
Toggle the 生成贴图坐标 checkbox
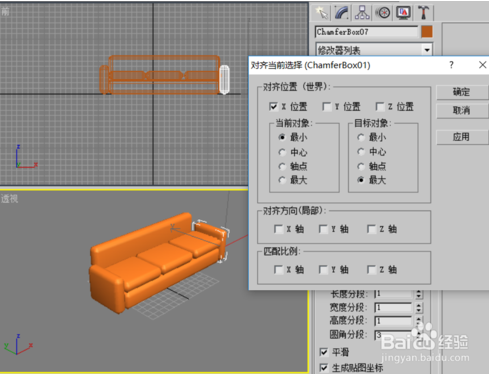click(x=323, y=368)
